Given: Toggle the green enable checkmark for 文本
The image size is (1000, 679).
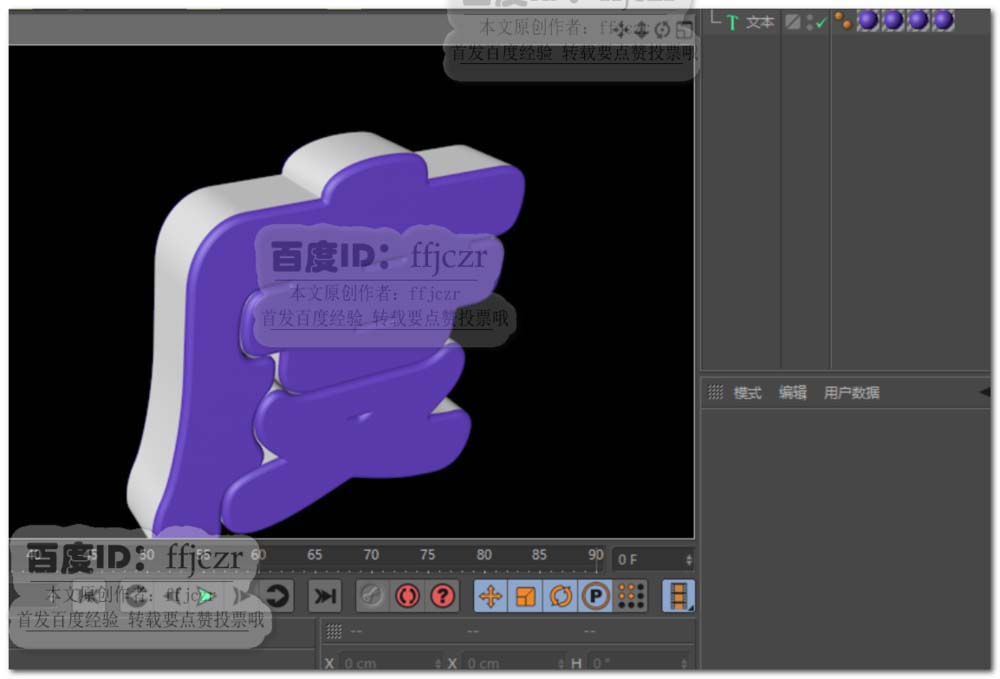Looking at the screenshot, I should click(x=820, y=24).
